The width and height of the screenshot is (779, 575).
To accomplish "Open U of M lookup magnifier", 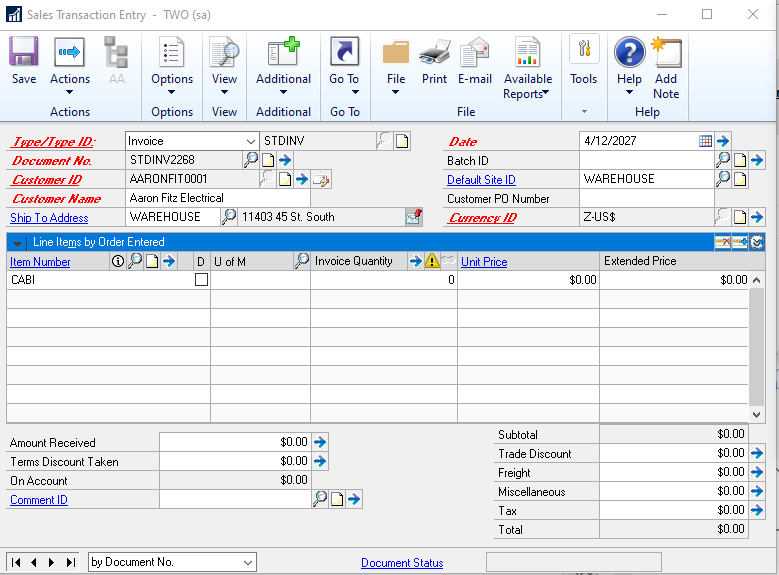I will [302, 260].
